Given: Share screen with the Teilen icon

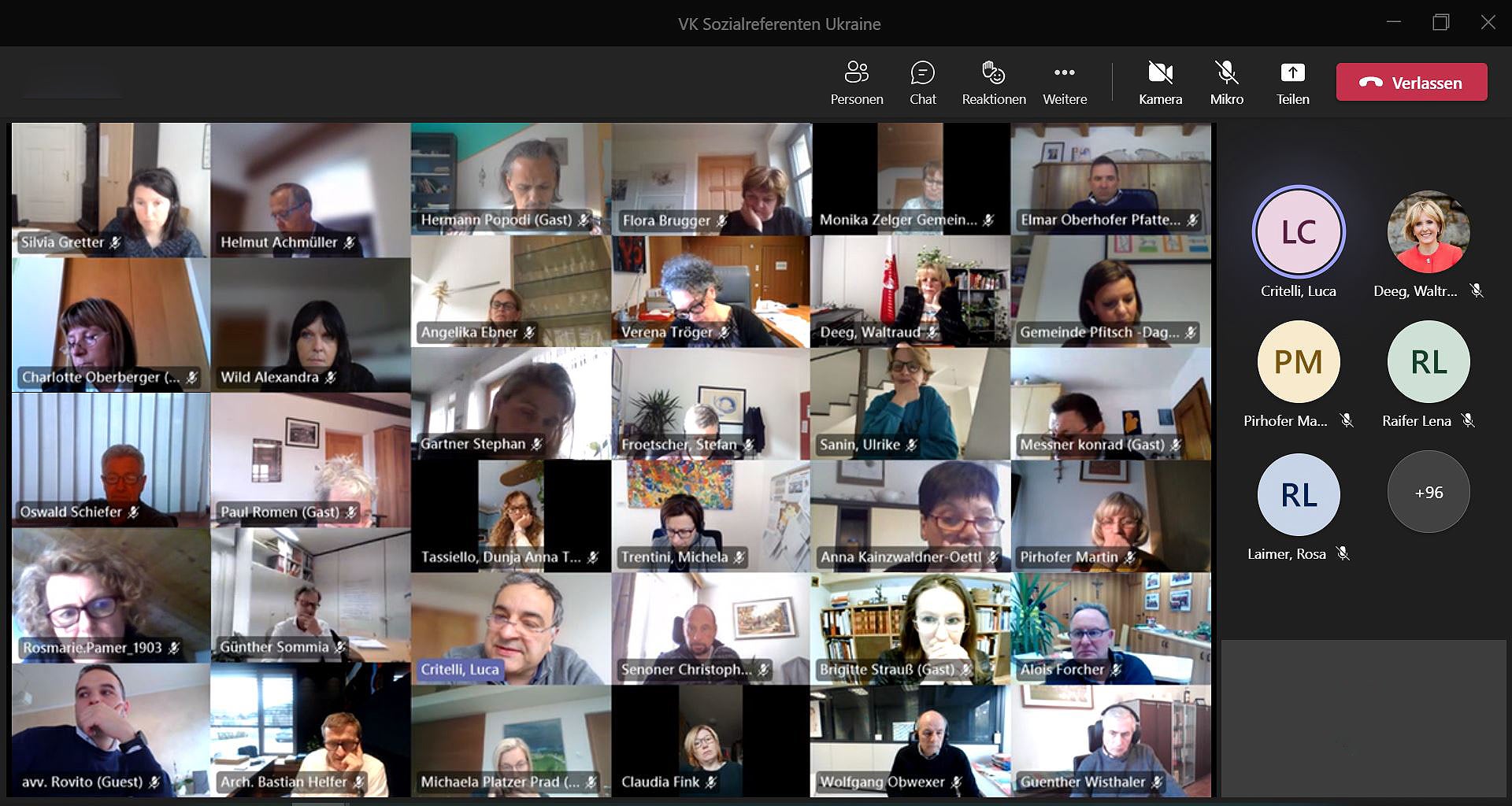Looking at the screenshot, I should [1292, 82].
